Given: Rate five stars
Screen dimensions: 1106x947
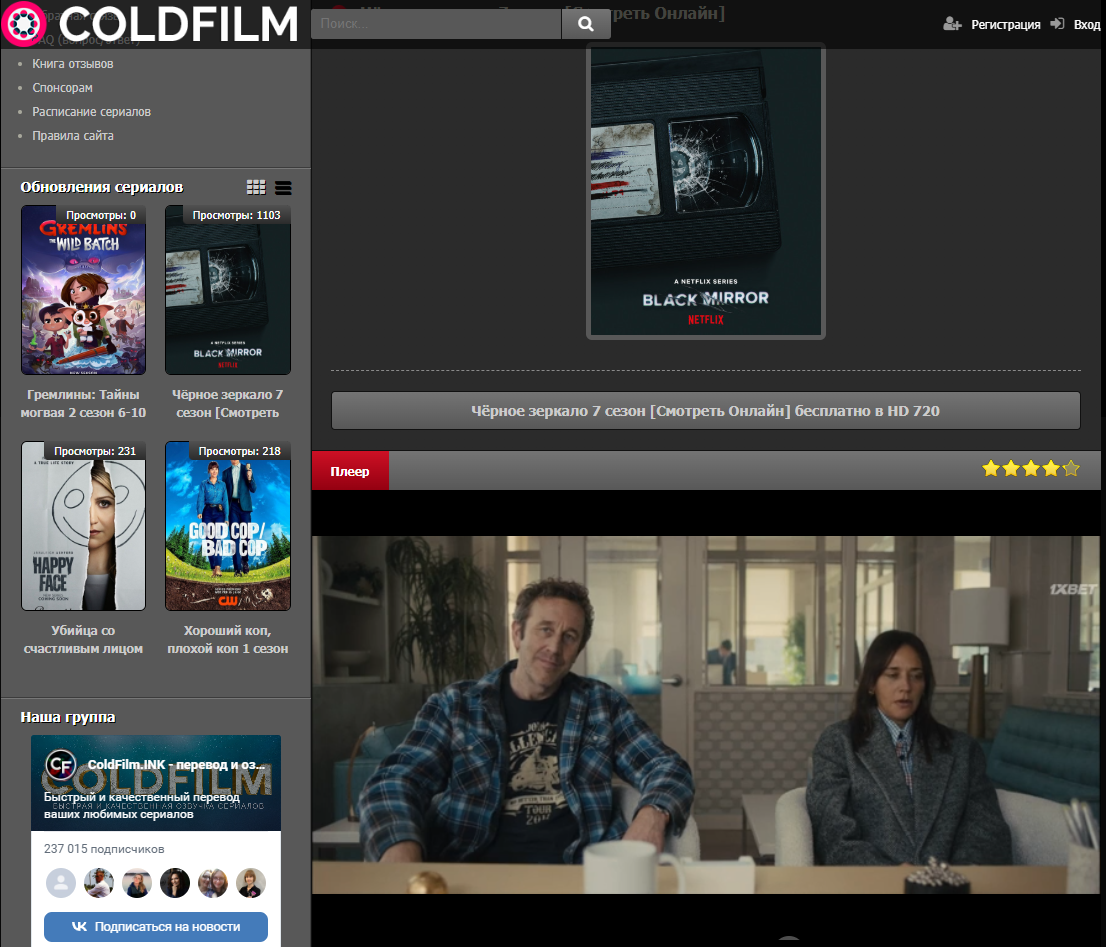Looking at the screenshot, I should (1071, 468).
